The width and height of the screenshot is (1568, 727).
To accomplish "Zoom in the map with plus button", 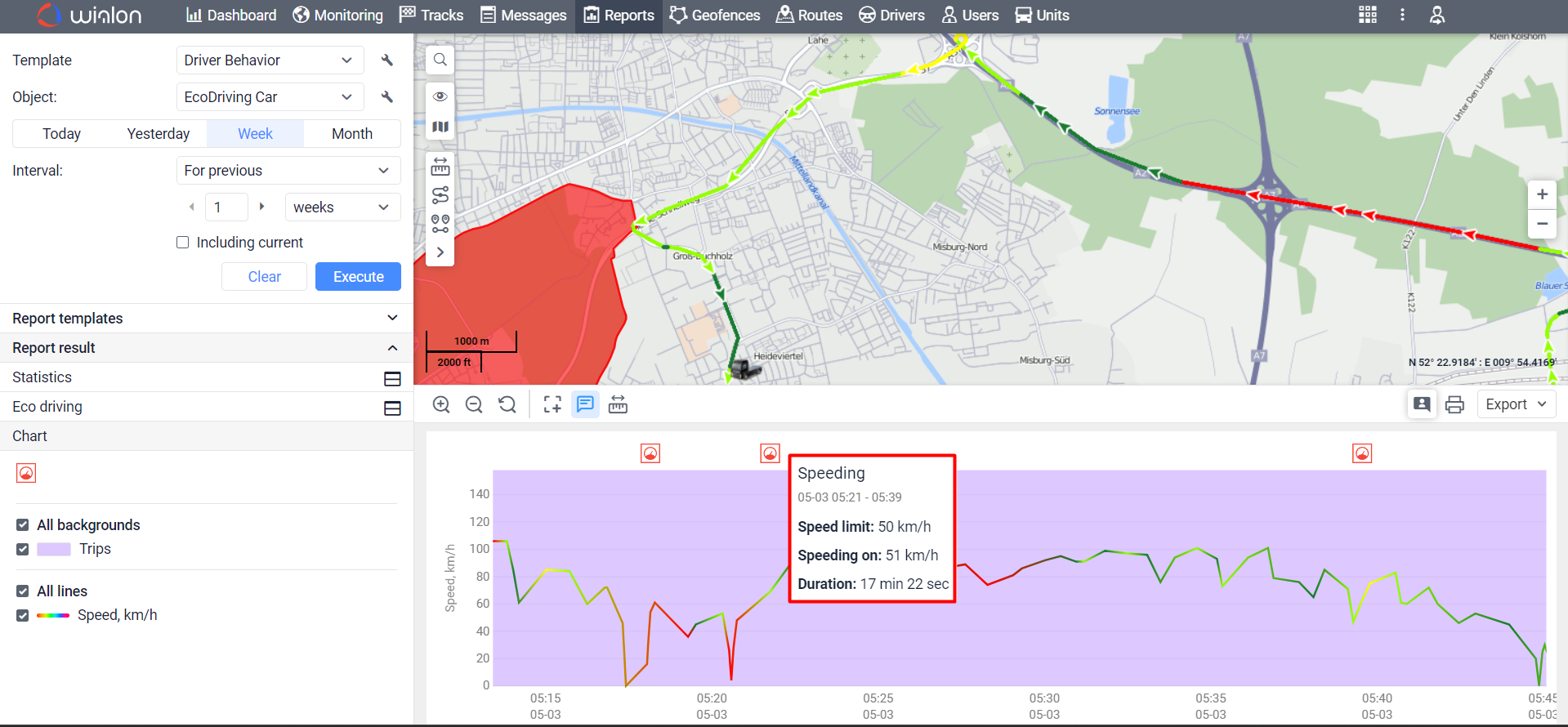I will point(1542,194).
